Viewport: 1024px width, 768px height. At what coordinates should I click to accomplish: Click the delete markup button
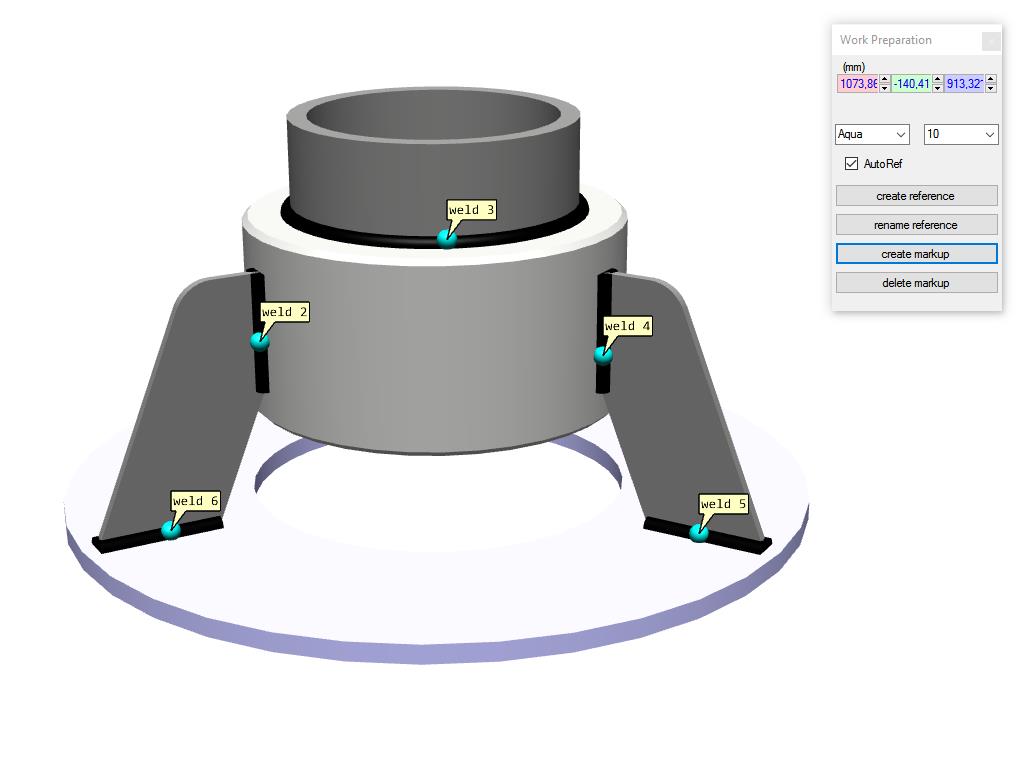coord(916,283)
